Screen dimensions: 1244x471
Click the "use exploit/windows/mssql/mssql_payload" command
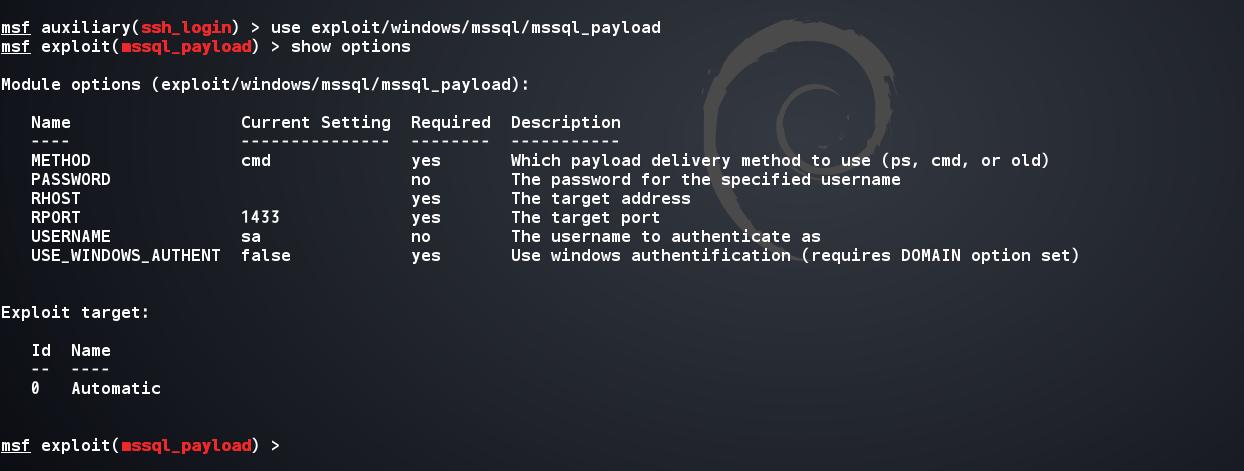tap(465, 28)
